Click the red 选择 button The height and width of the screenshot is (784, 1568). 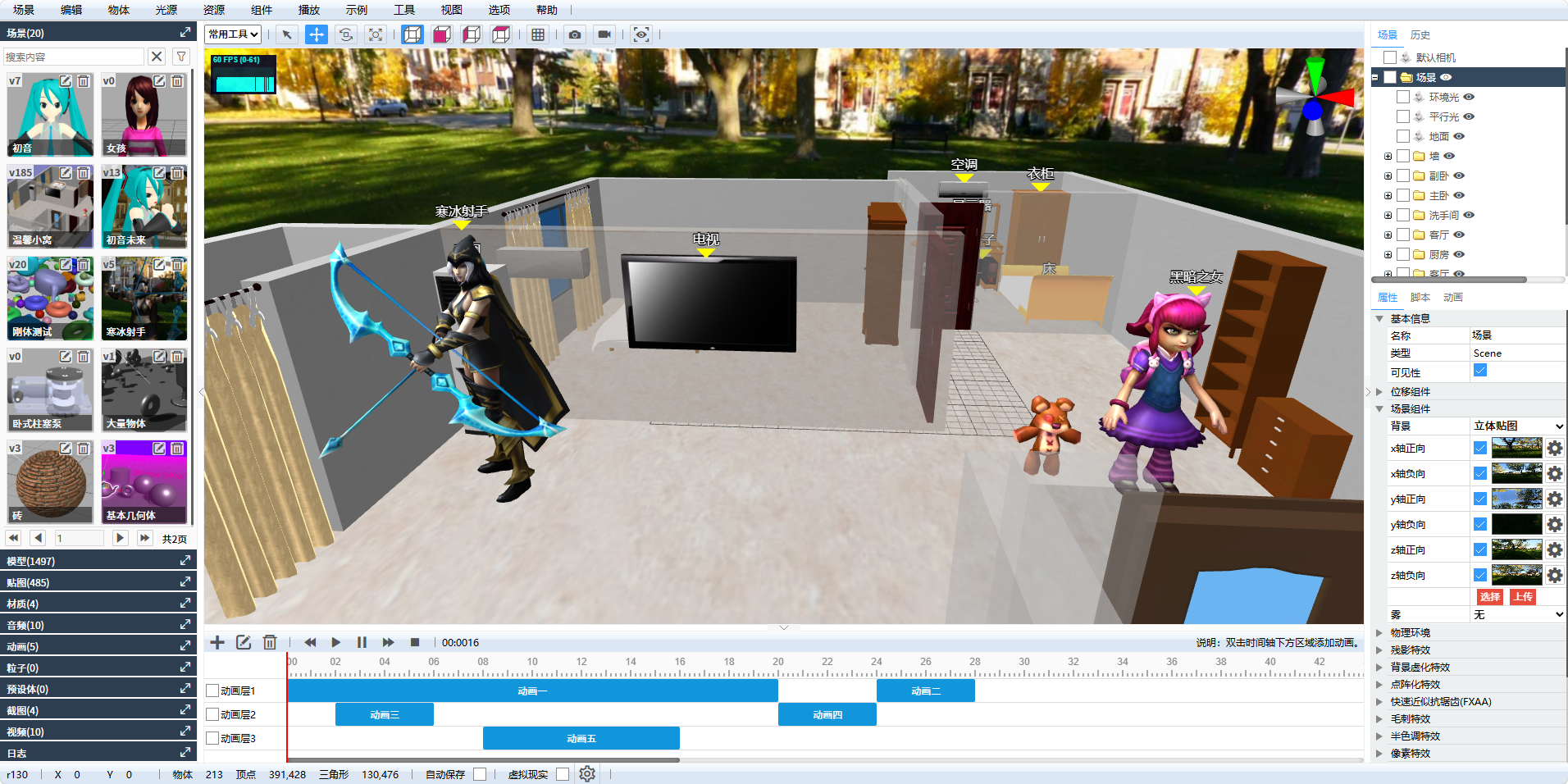tap(1490, 597)
